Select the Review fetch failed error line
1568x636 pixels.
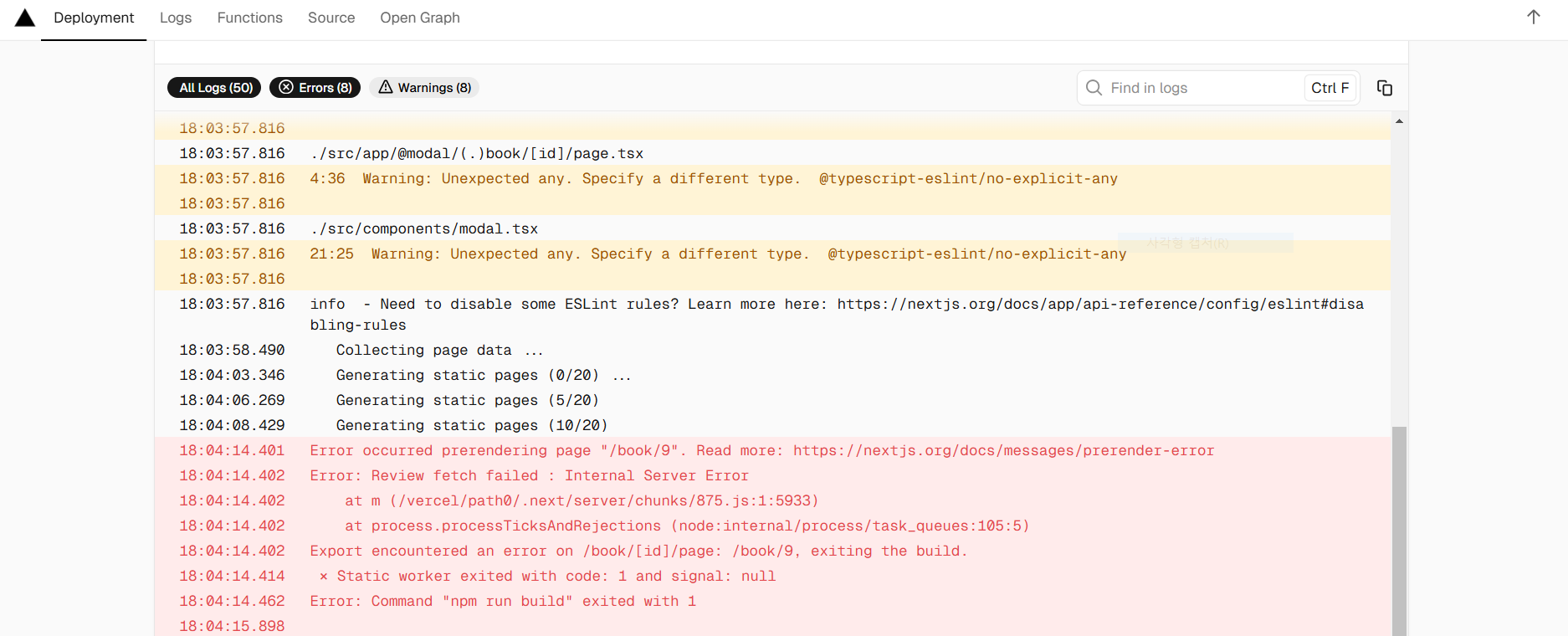(772, 475)
